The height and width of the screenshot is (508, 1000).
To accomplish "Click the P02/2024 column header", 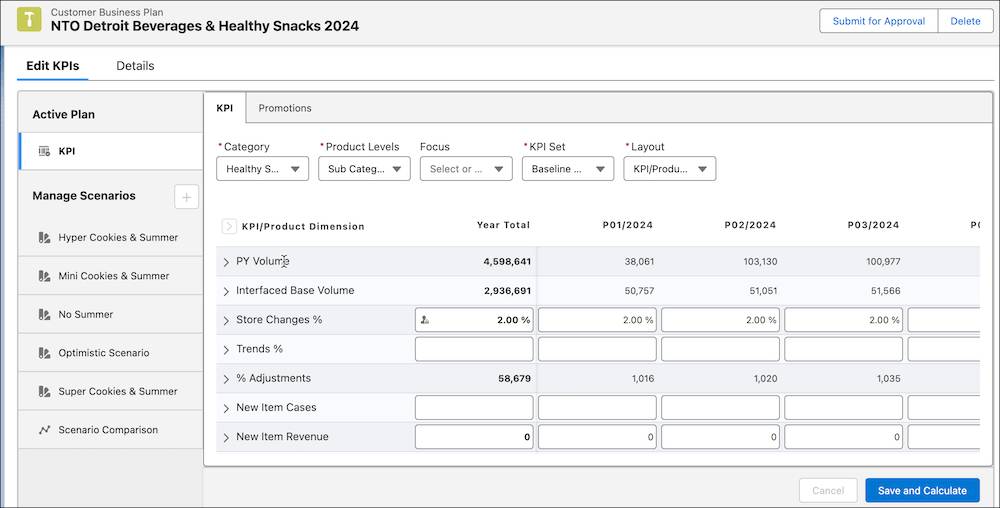I will click(750, 225).
